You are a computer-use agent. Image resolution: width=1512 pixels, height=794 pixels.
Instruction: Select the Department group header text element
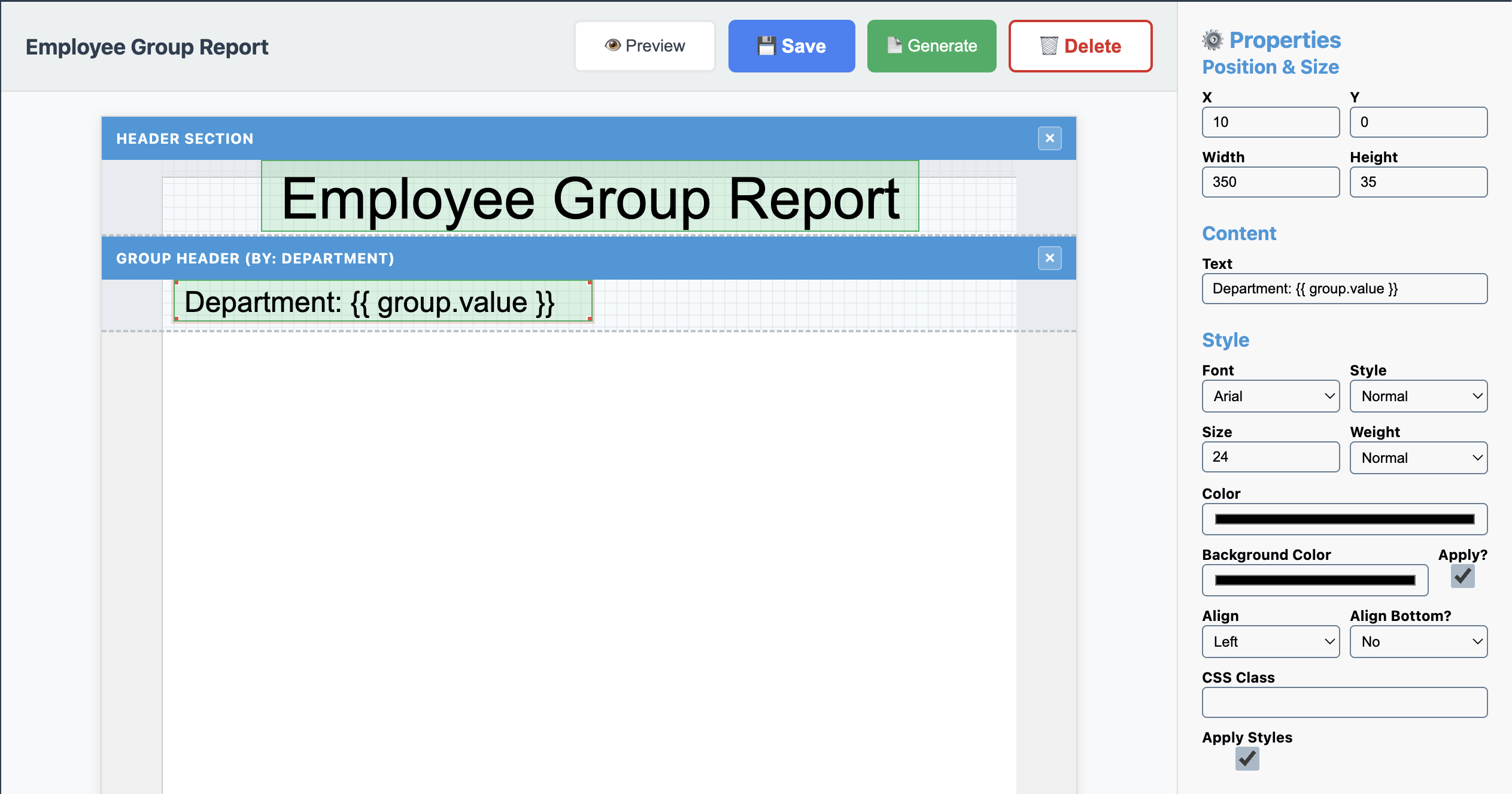point(382,302)
